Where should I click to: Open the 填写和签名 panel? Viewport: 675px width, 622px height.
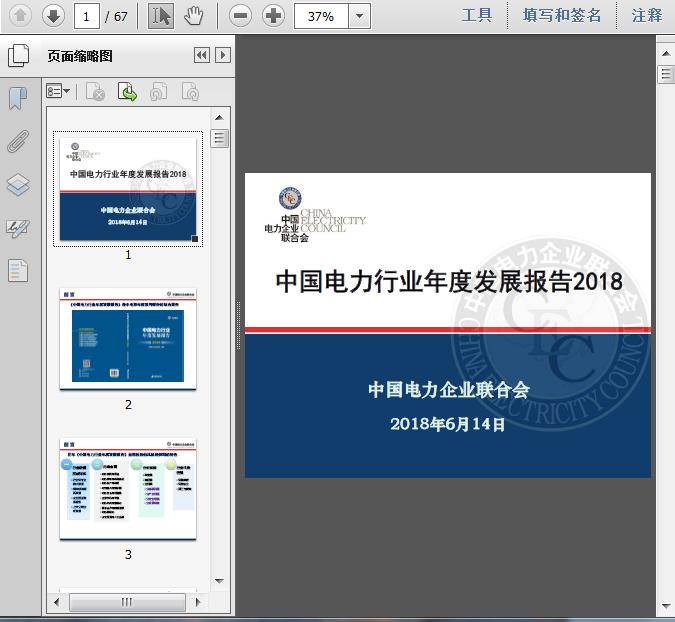(x=562, y=15)
